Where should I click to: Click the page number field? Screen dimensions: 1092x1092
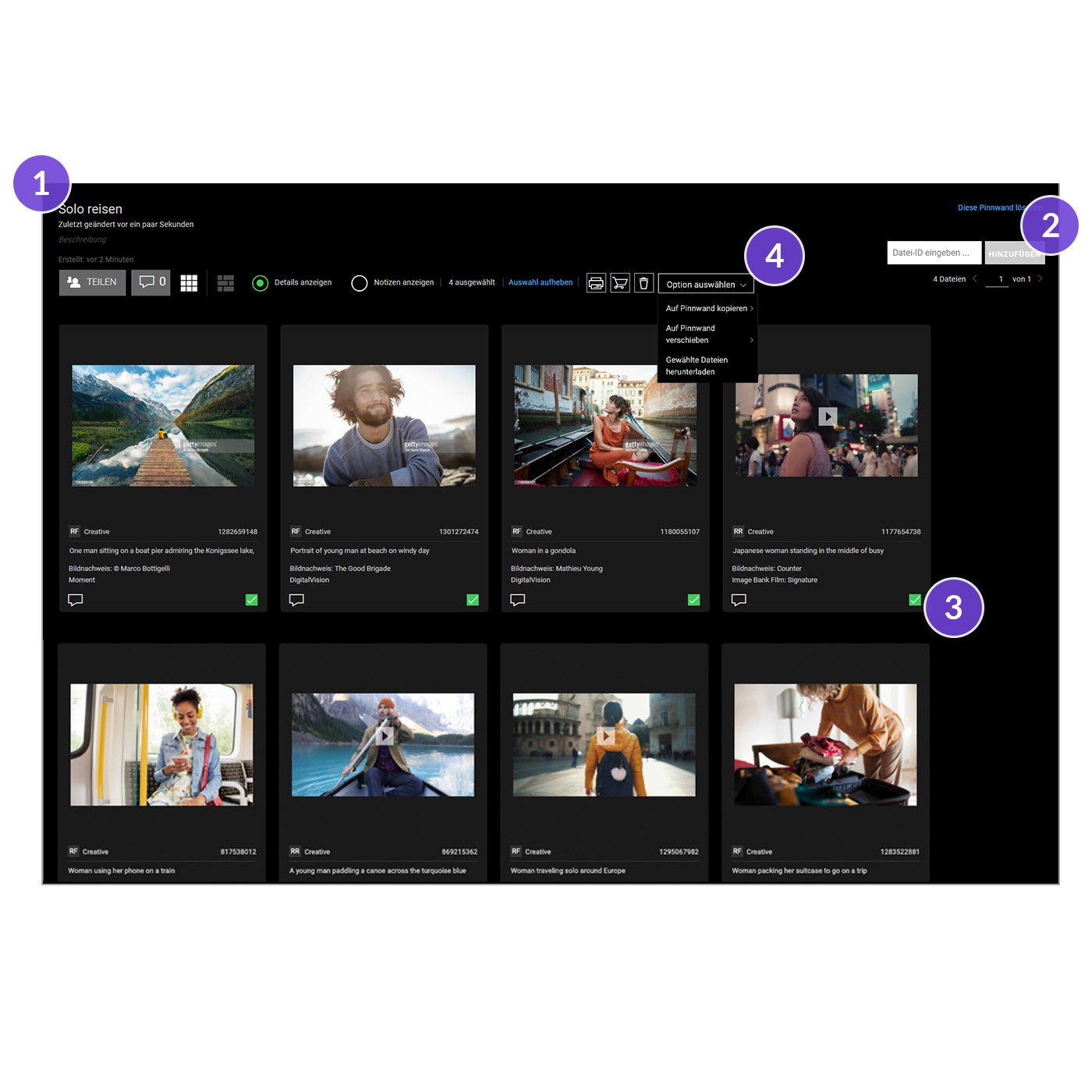tap(997, 279)
